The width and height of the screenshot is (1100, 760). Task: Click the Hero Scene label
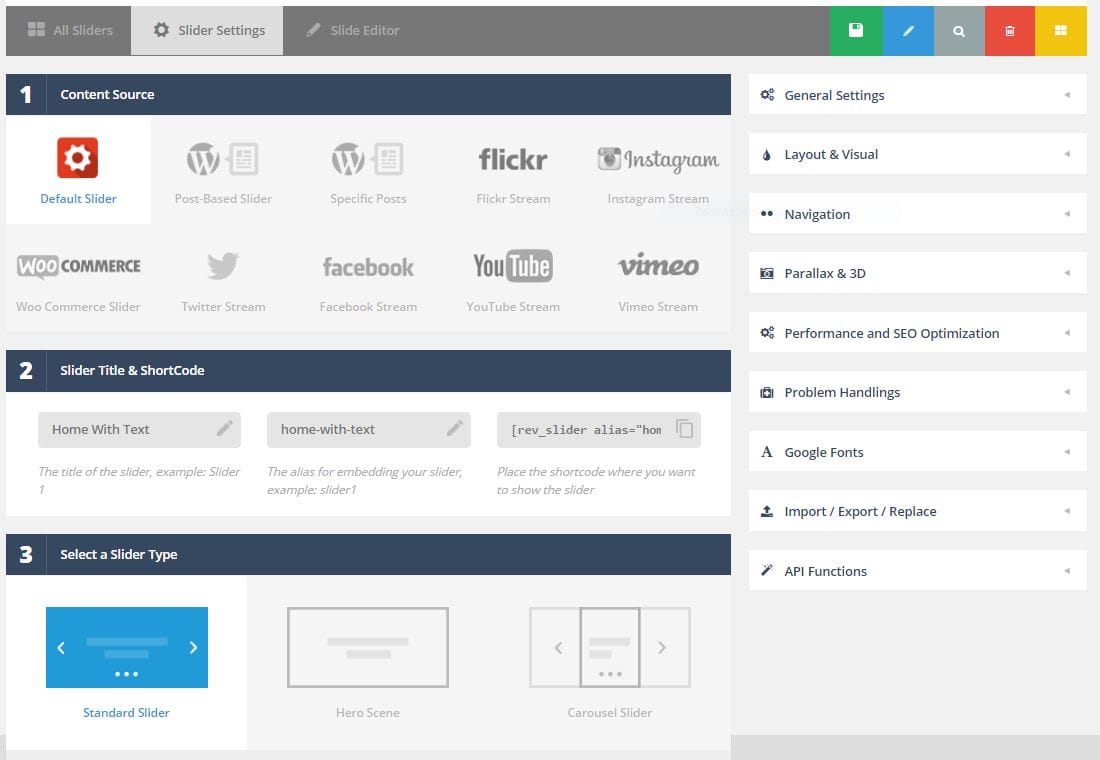pos(368,712)
